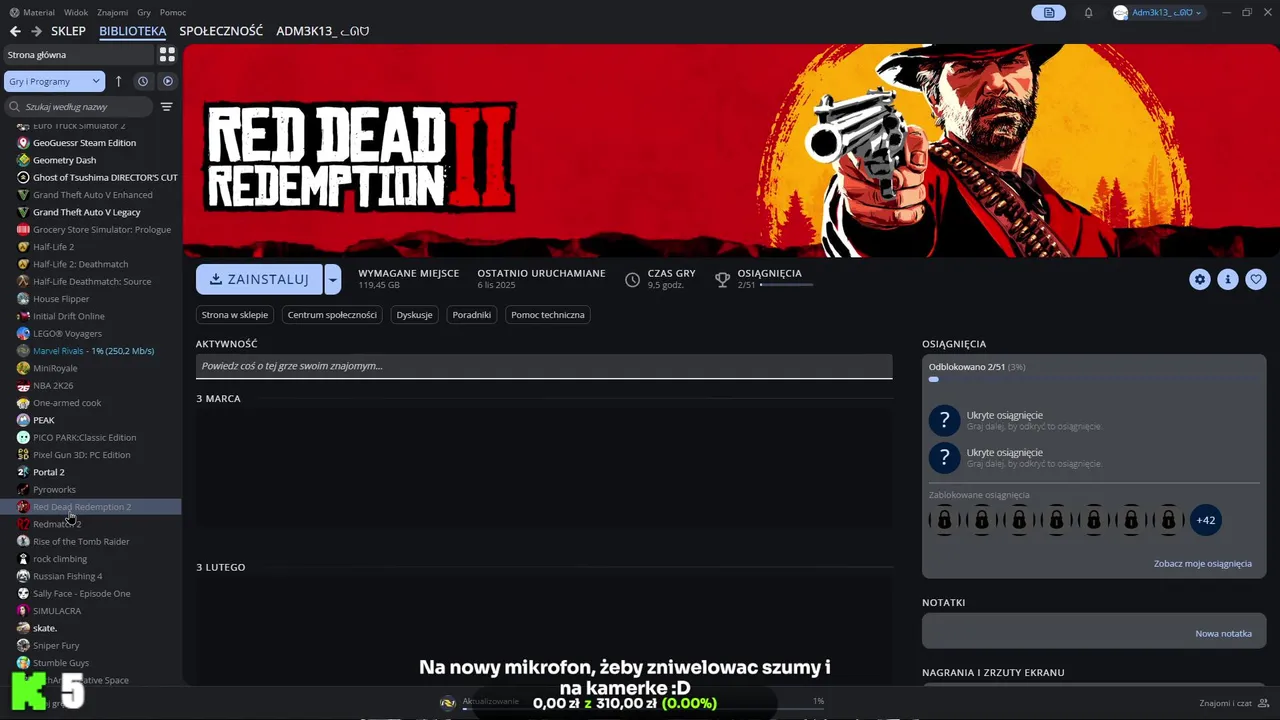The height and width of the screenshot is (720, 1280).
Task: Open Znajomi i czat chat icon
Action: [1264, 703]
